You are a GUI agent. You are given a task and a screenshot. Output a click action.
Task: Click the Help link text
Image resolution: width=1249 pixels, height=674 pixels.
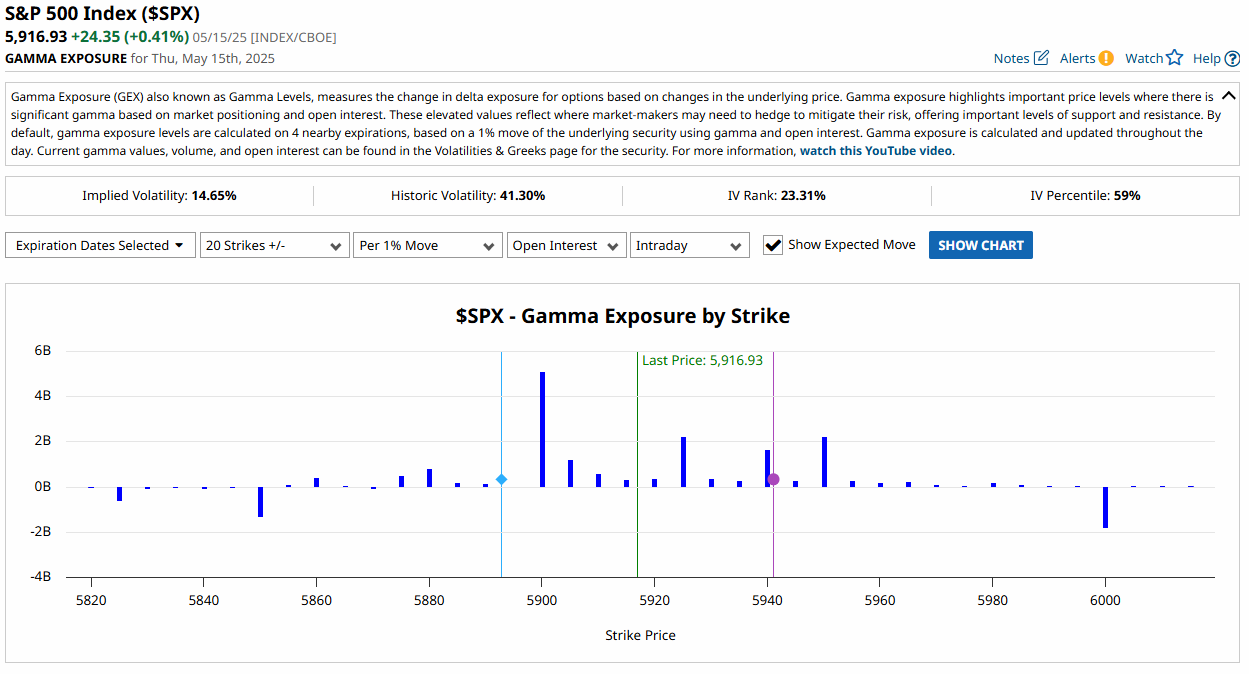[x=1206, y=58]
